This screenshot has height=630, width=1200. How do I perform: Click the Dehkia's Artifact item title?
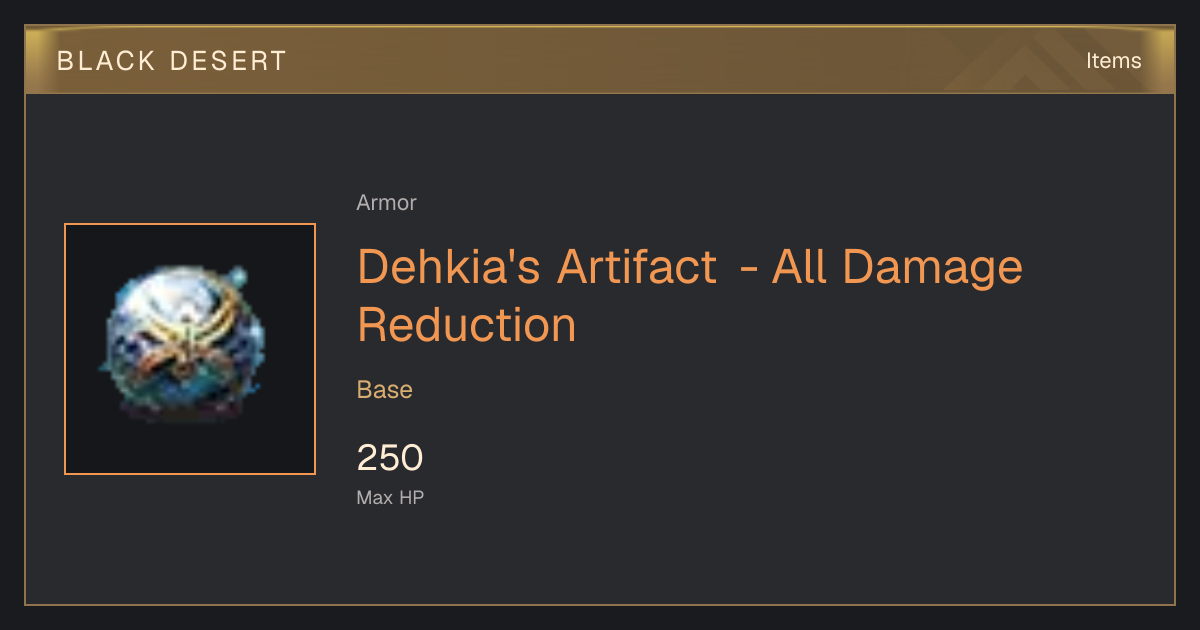click(690, 295)
